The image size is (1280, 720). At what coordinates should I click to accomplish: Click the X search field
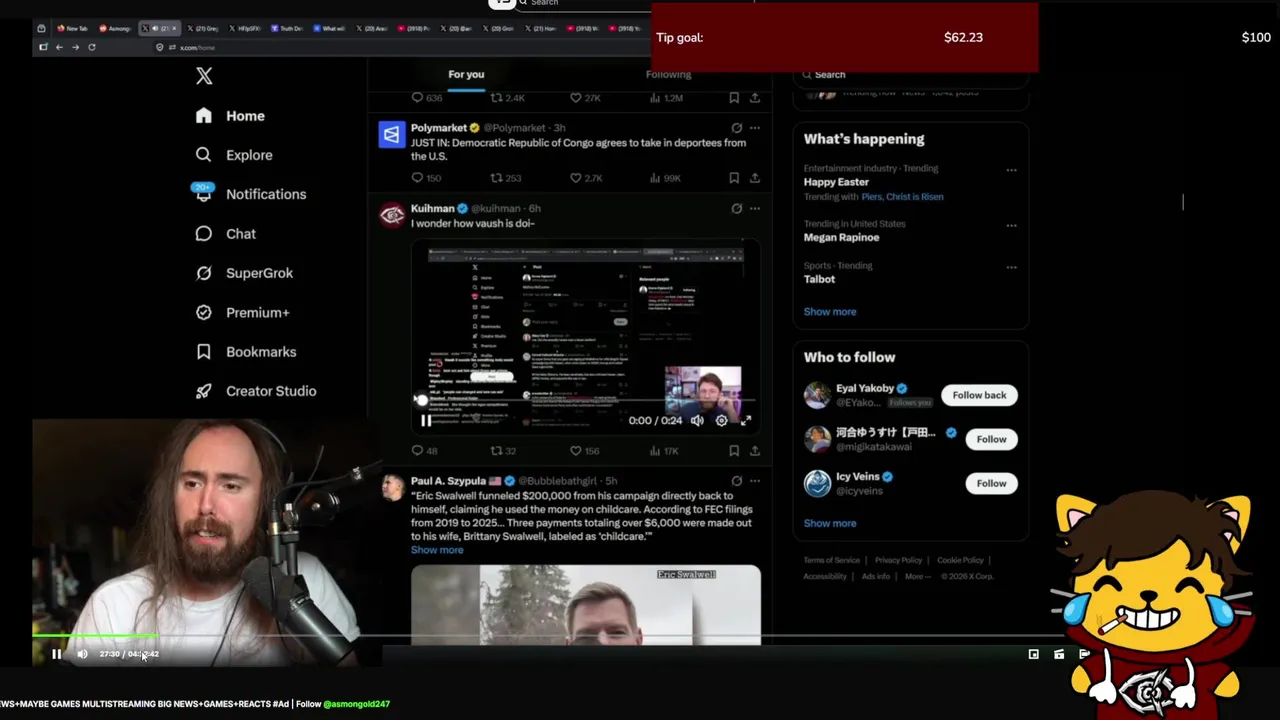(x=910, y=75)
